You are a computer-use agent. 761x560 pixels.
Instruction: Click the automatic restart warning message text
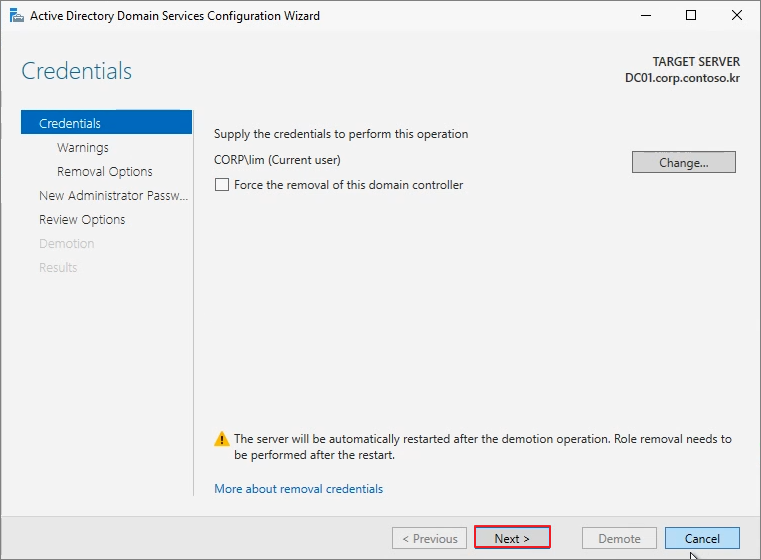pyautogui.click(x=482, y=447)
